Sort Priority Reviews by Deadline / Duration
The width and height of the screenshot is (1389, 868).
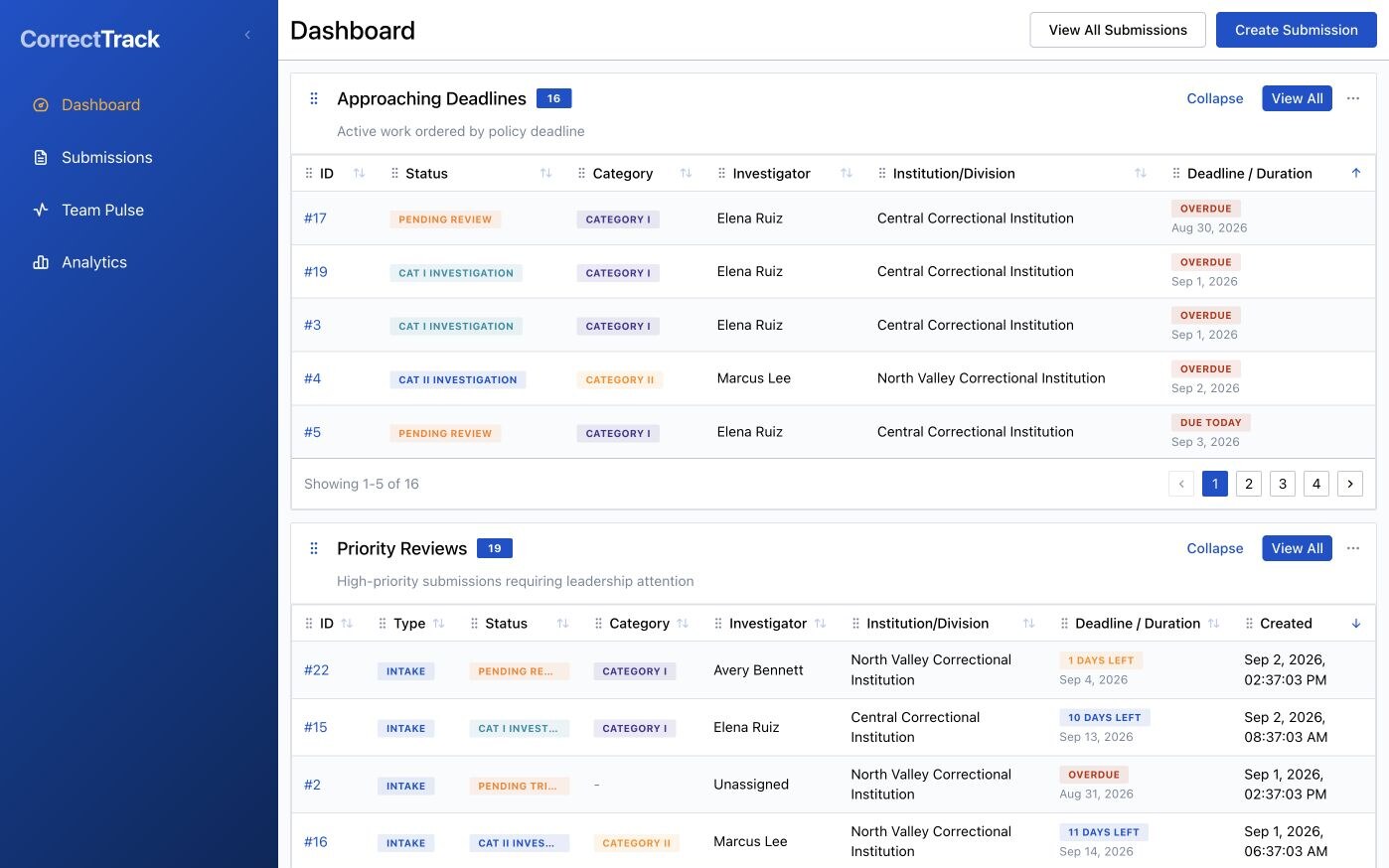point(1213,623)
